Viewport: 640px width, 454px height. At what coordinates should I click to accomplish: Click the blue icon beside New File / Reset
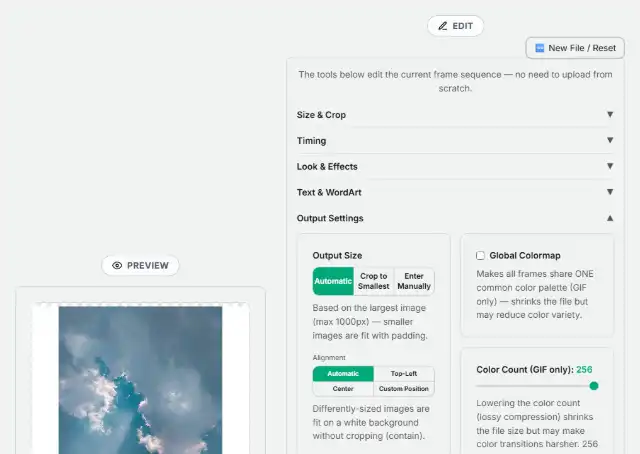[540, 48]
